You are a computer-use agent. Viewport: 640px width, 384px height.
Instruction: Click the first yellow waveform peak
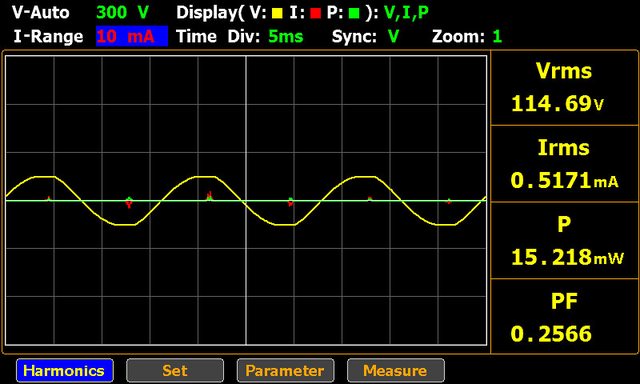coord(45,177)
